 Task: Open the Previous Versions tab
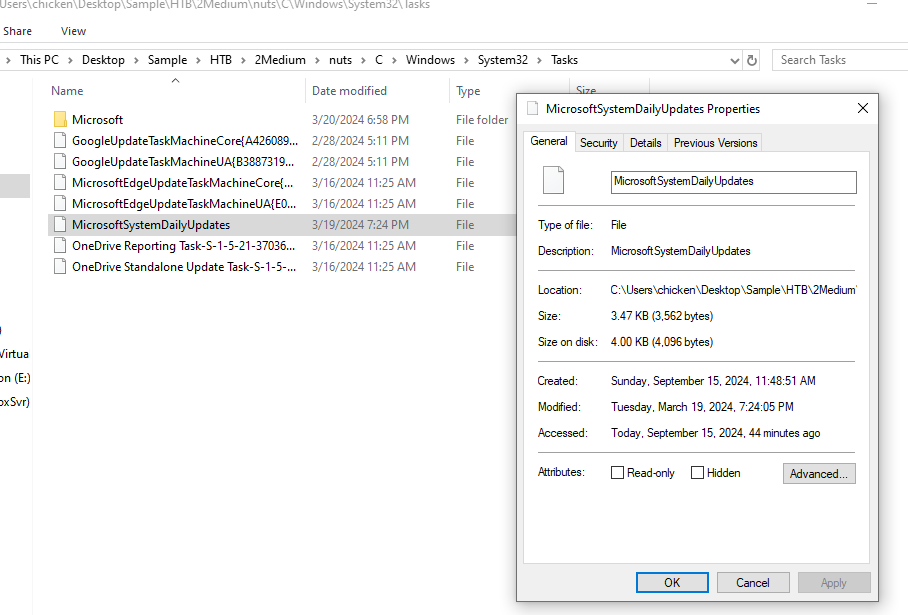click(715, 143)
